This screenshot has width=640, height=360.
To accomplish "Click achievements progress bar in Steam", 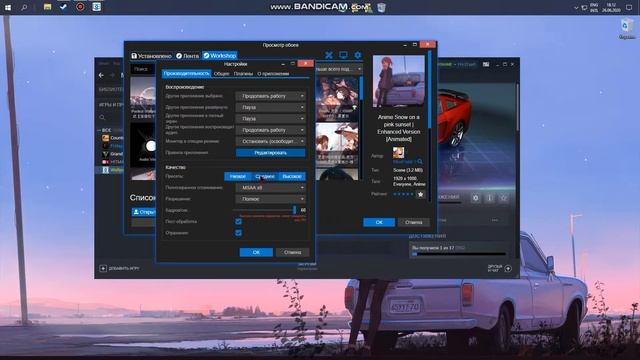I will [459, 254].
